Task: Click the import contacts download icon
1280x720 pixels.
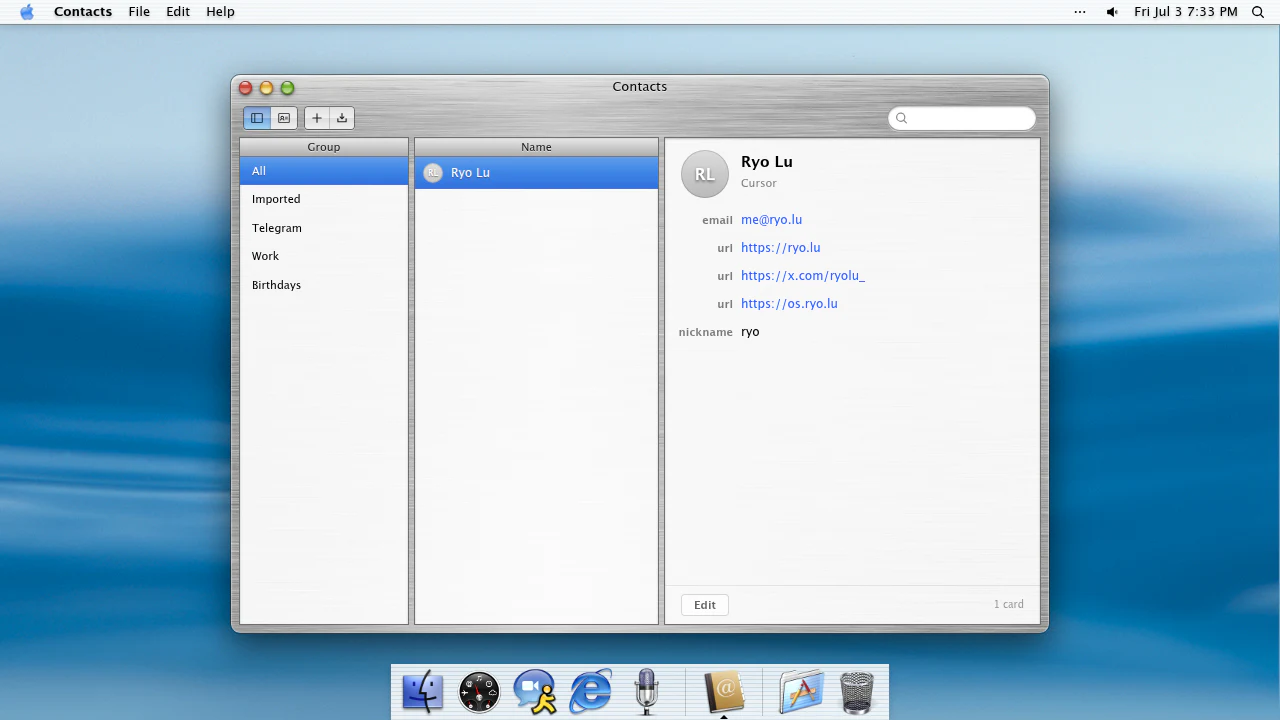Action: (342, 118)
